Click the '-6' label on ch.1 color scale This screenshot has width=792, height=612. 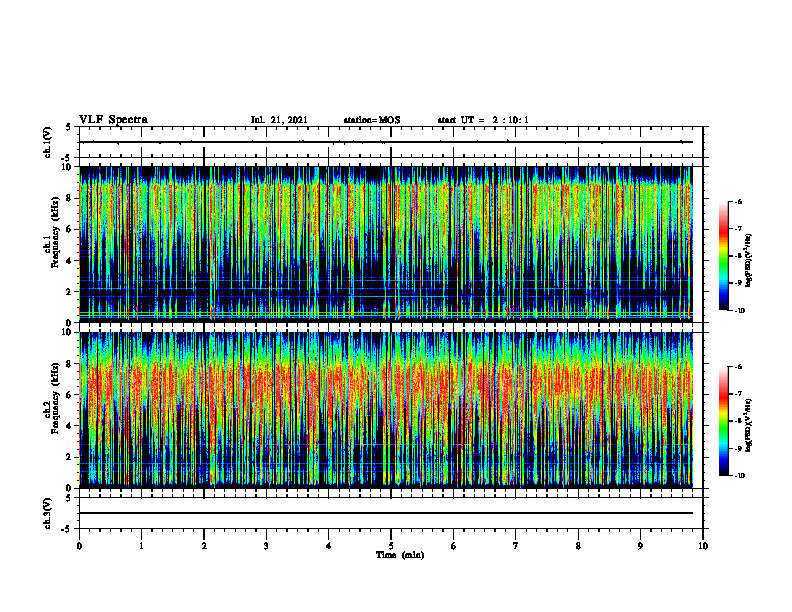738,201
